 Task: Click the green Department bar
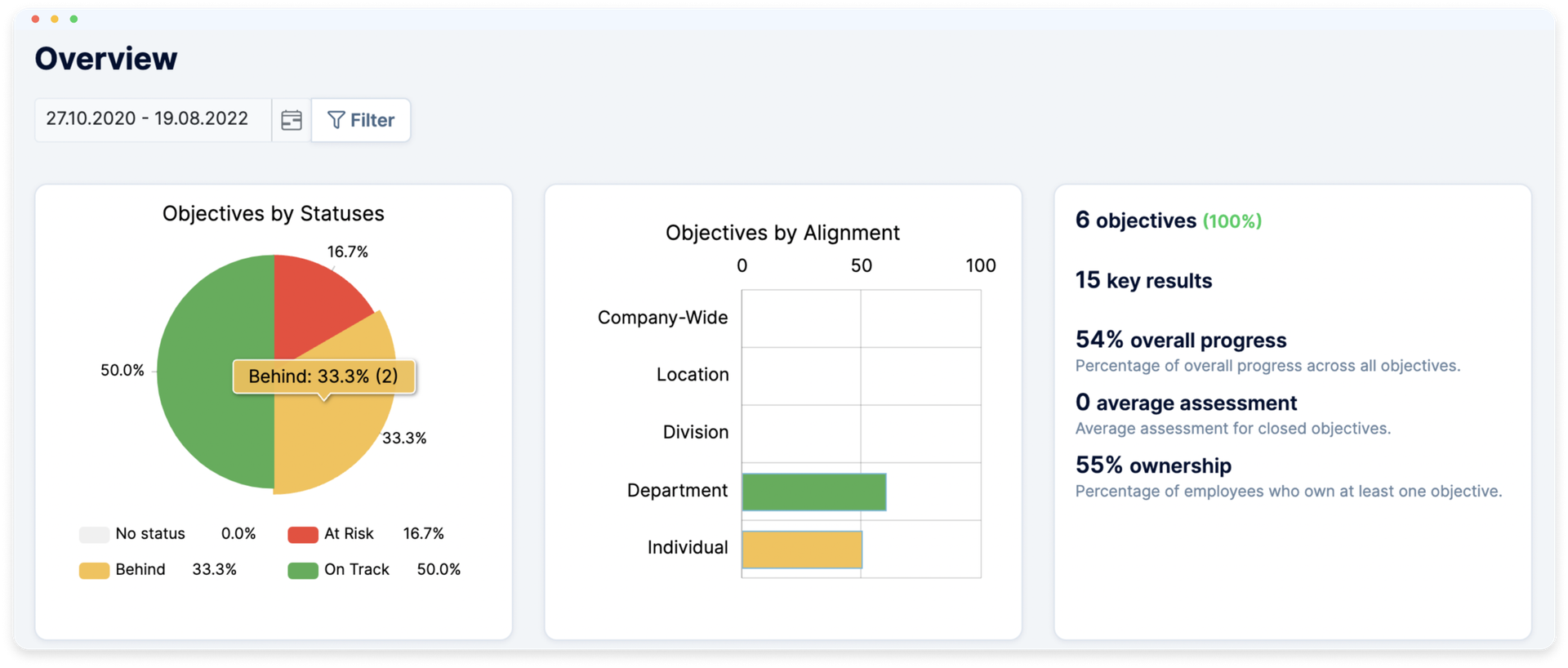[x=814, y=492]
